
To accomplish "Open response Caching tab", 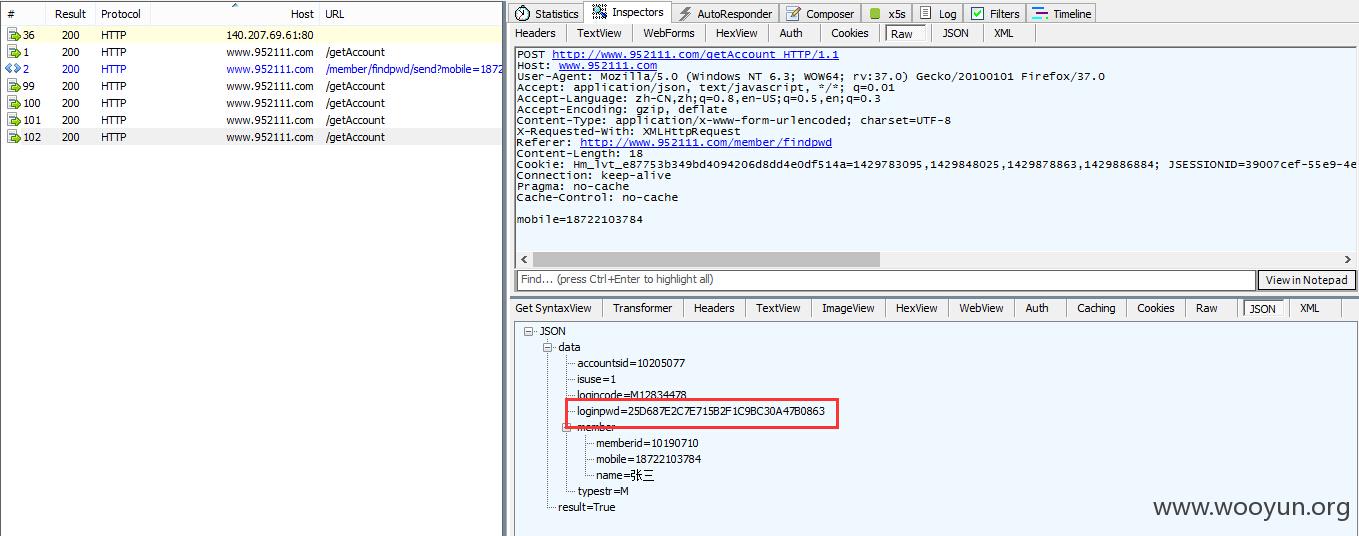I will [x=1096, y=308].
